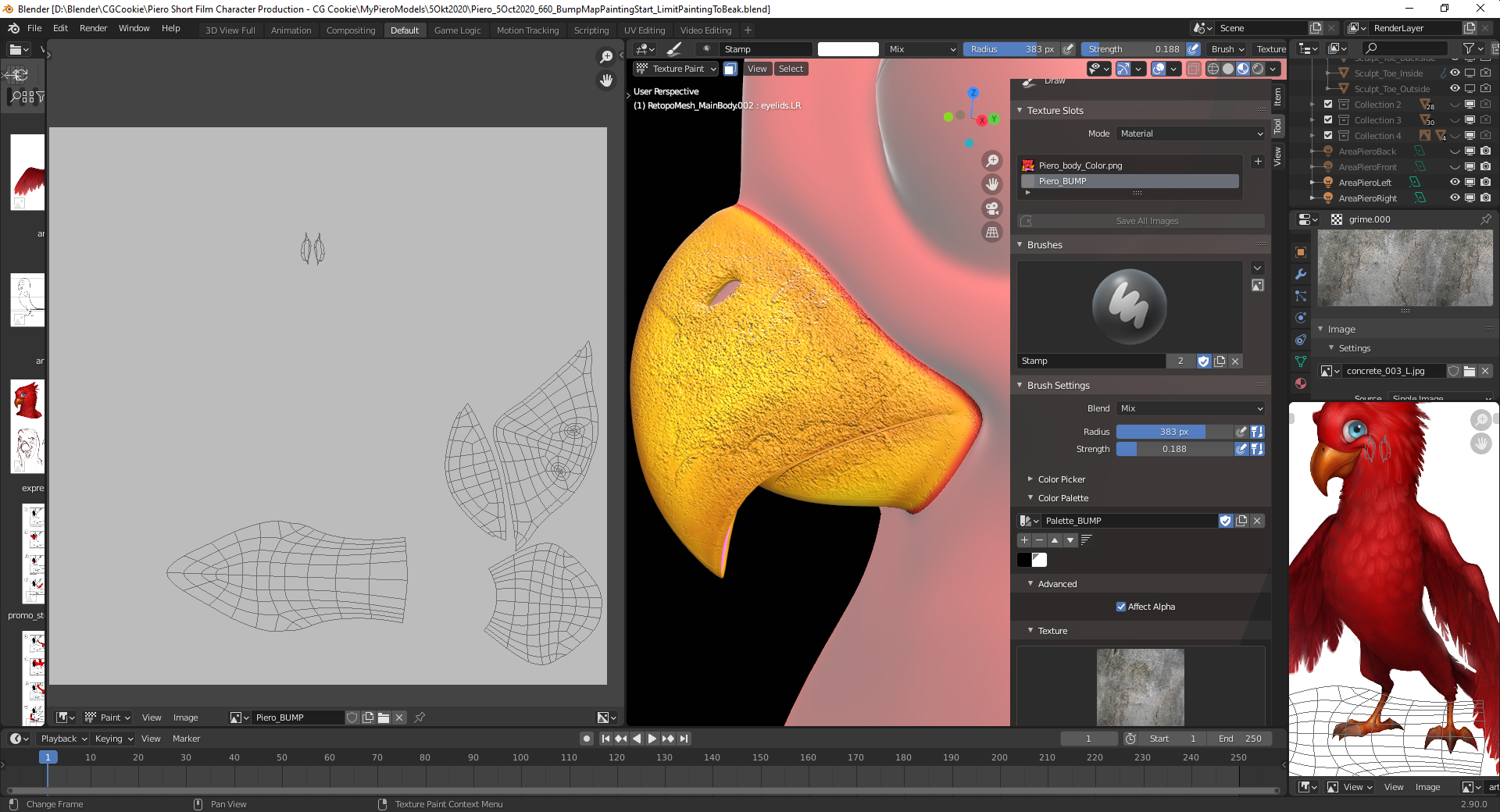The width and height of the screenshot is (1500, 812).
Task: Click the grime.000 texture preview thumbnail
Action: point(1404,268)
